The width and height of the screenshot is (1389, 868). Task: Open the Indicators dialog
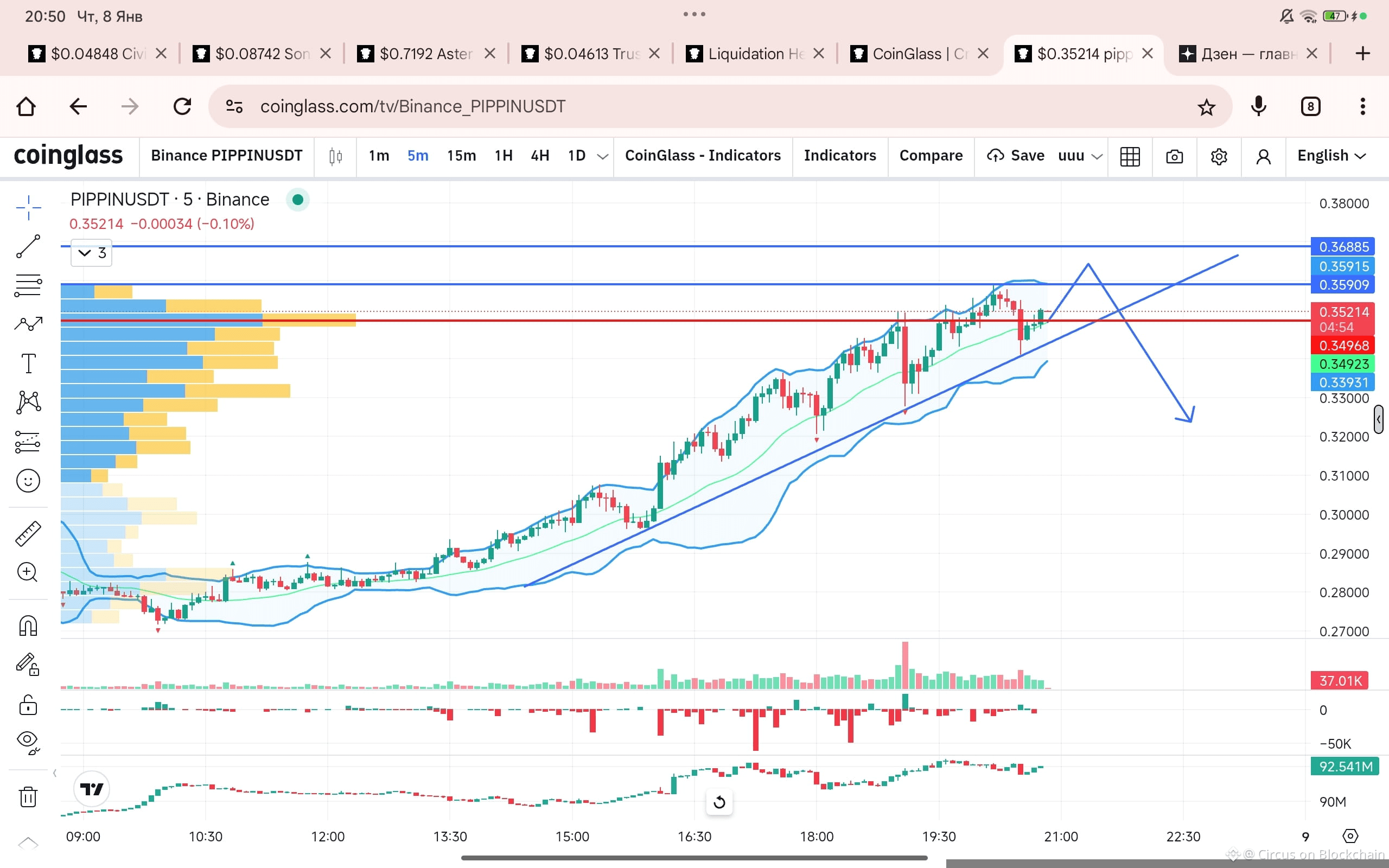(x=840, y=156)
